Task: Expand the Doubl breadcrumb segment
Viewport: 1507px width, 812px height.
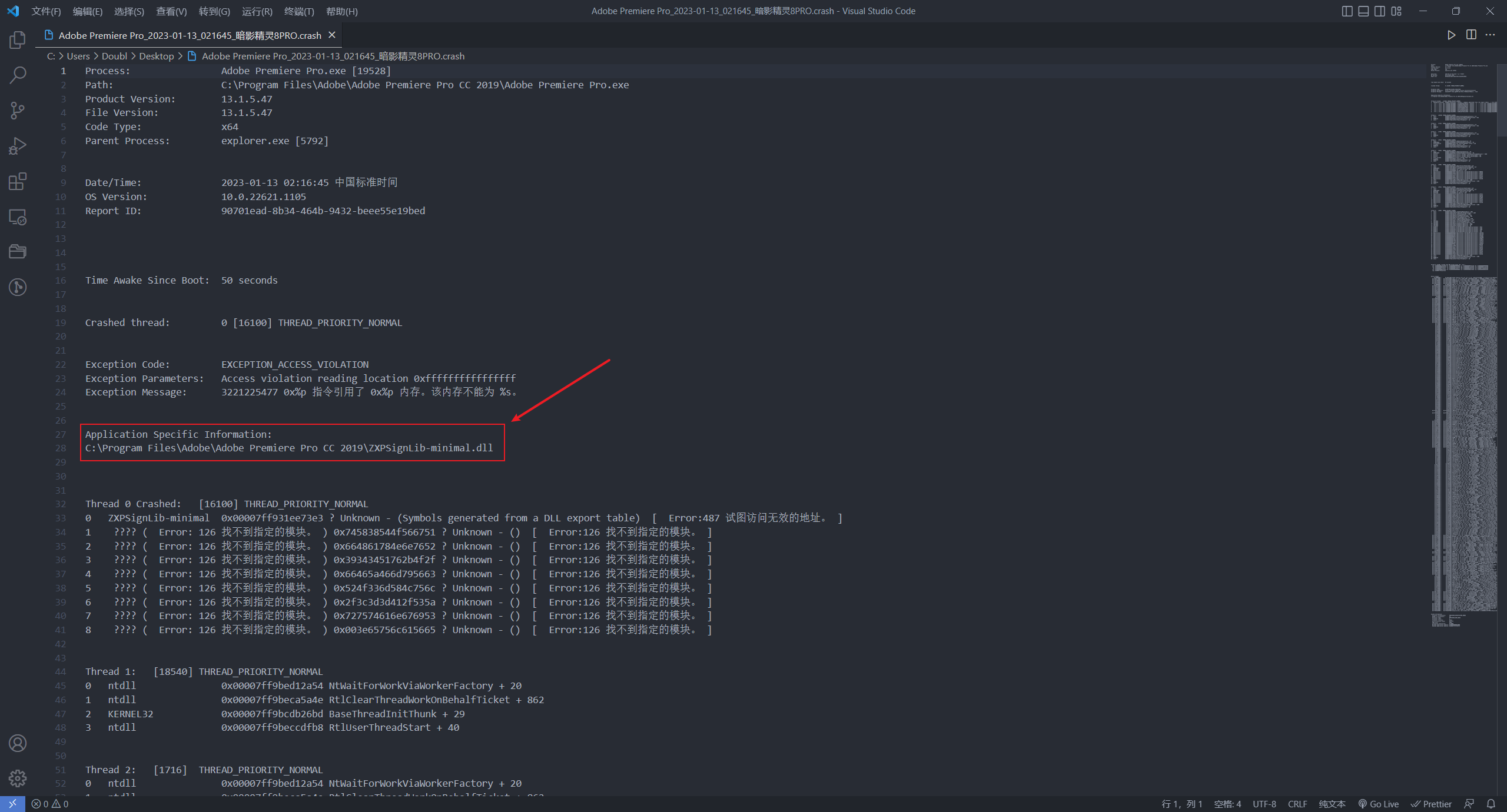Action: click(114, 56)
